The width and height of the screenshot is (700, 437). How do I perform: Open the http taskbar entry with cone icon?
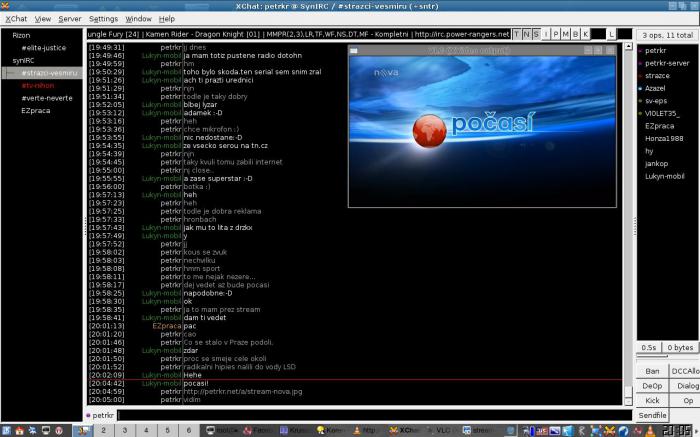pyautogui.click(x=367, y=430)
